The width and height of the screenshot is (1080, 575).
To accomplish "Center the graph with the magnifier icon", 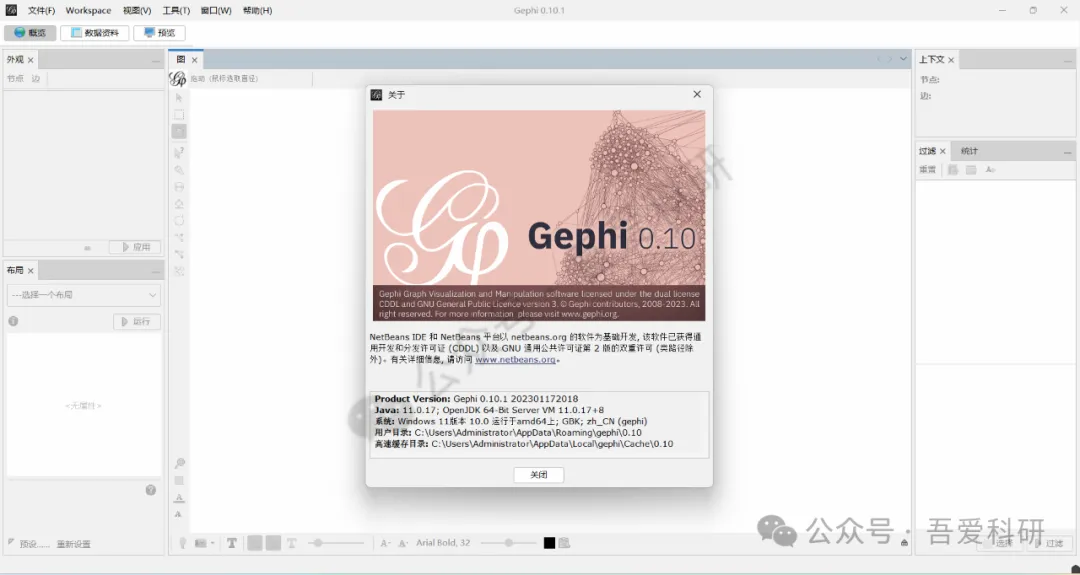I will pos(179,463).
